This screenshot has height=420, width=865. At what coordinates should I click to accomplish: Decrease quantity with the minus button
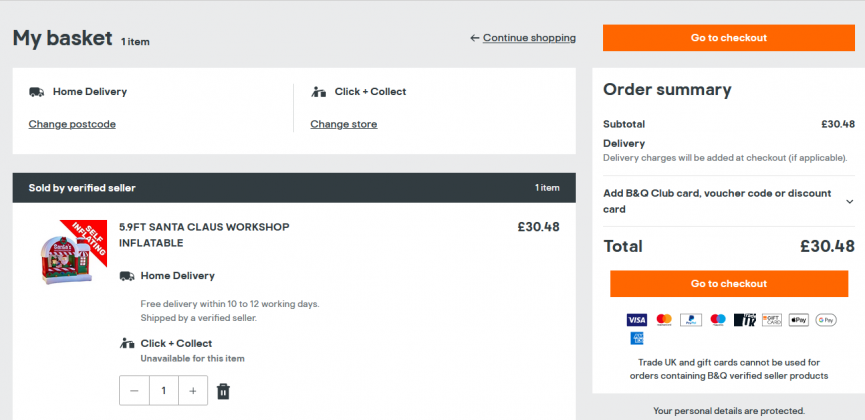tap(134, 391)
